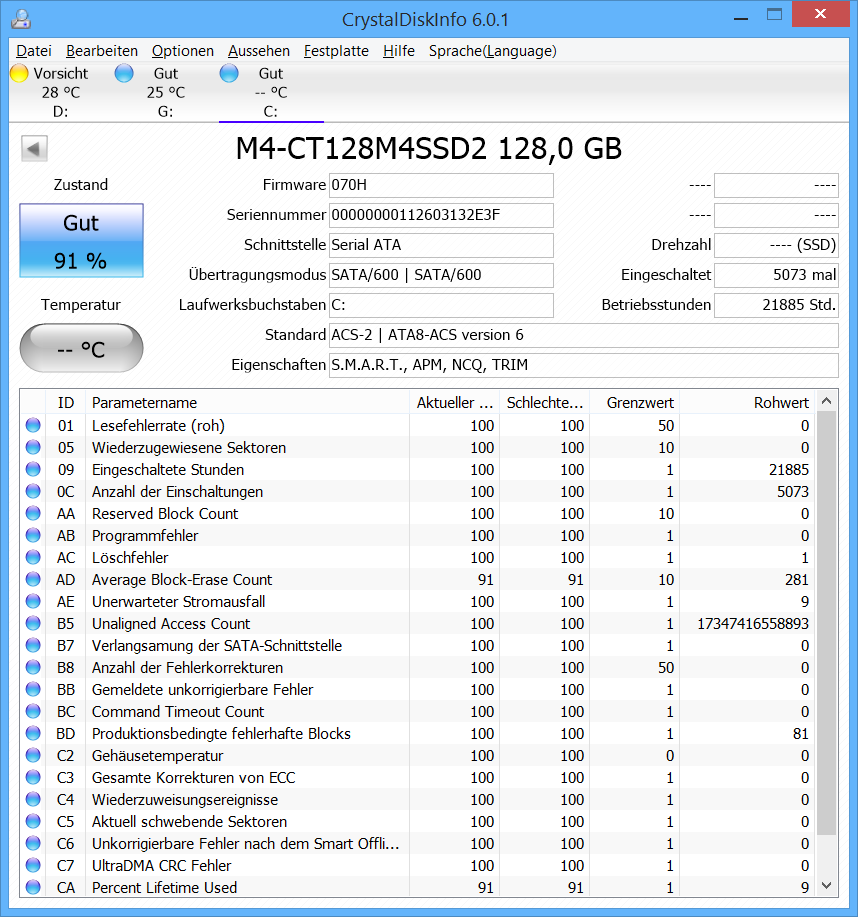Click the Aktueller ... column header
858x917 pixels.
click(454, 402)
